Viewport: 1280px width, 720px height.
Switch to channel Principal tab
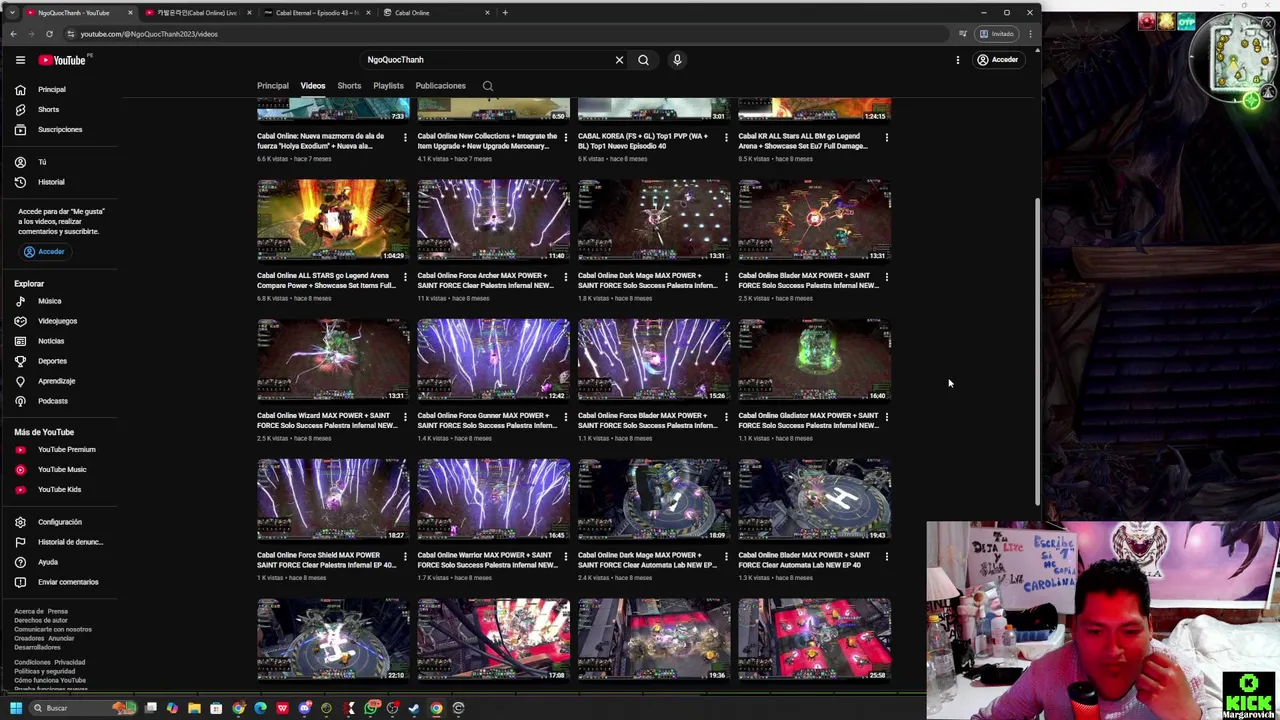coord(272,86)
